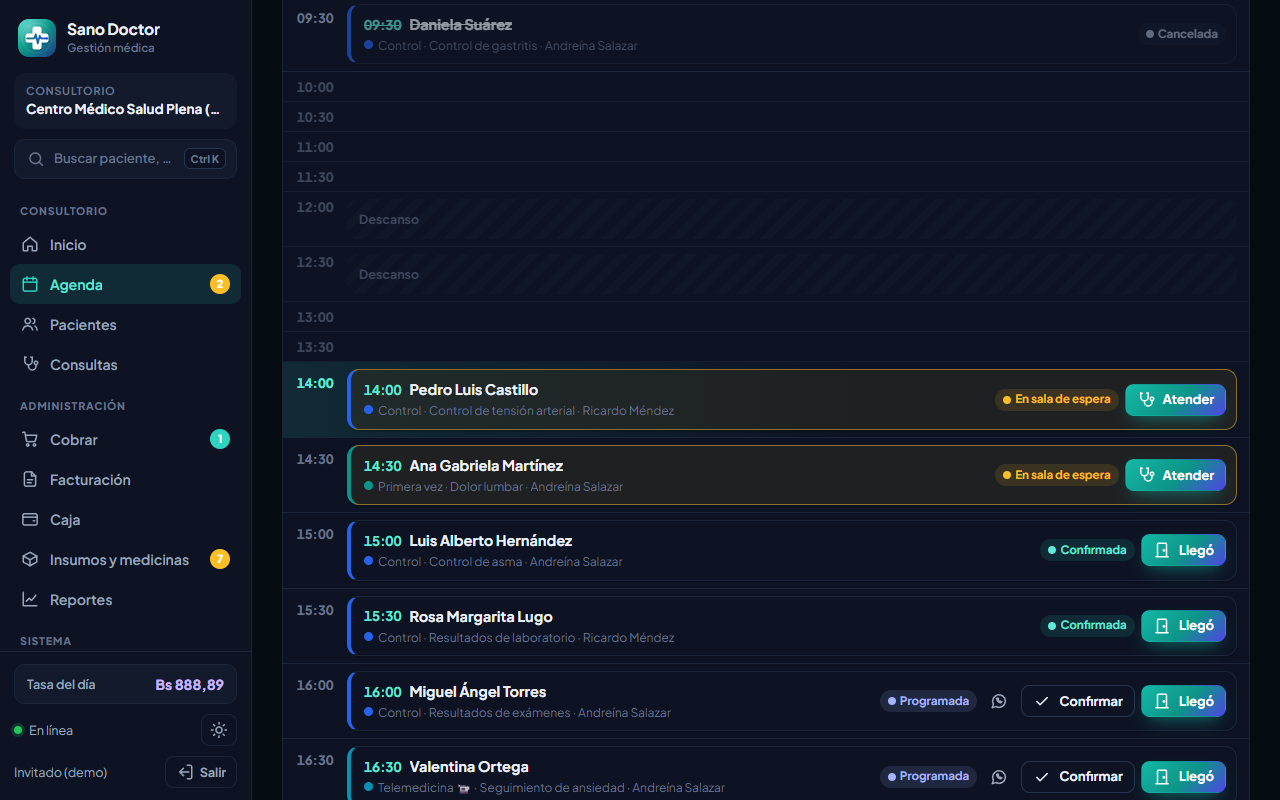Click the search magnifier icon
Screen dimensions: 1280x800
36,159
